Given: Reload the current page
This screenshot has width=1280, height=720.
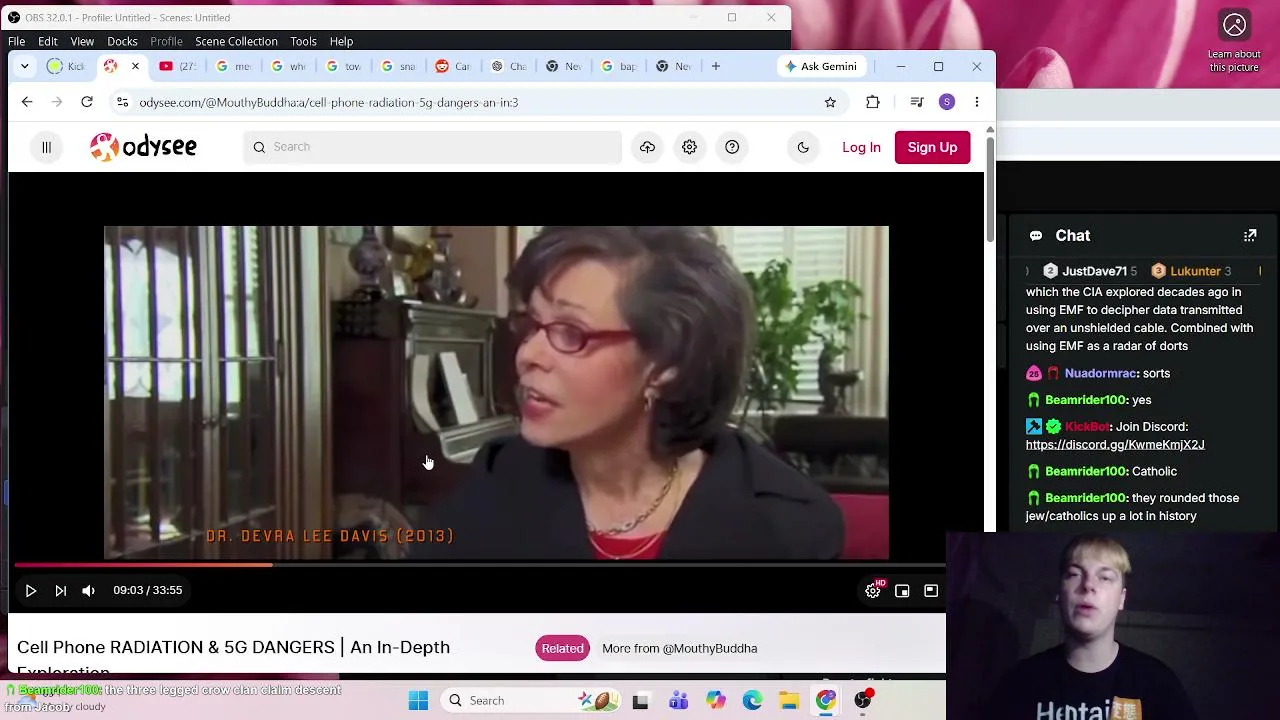Looking at the screenshot, I should point(87,102).
